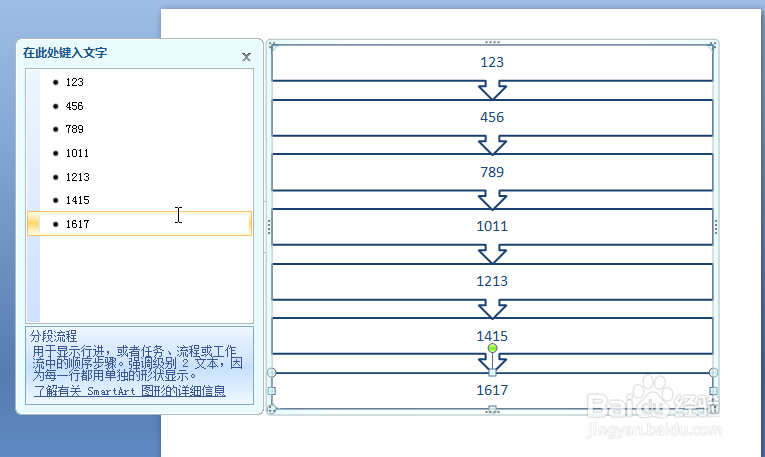The width and height of the screenshot is (765, 457).
Task: Click SmartArt frame top-center dotted handle
Action: pos(492,42)
